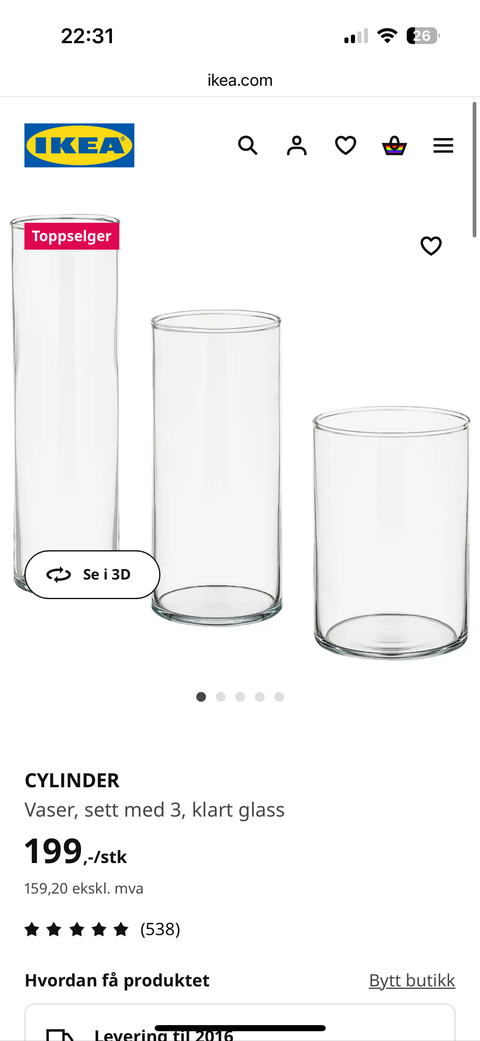Save the CYLINDER vases to favorites
Screen dimensions: 480x1041
[431, 246]
